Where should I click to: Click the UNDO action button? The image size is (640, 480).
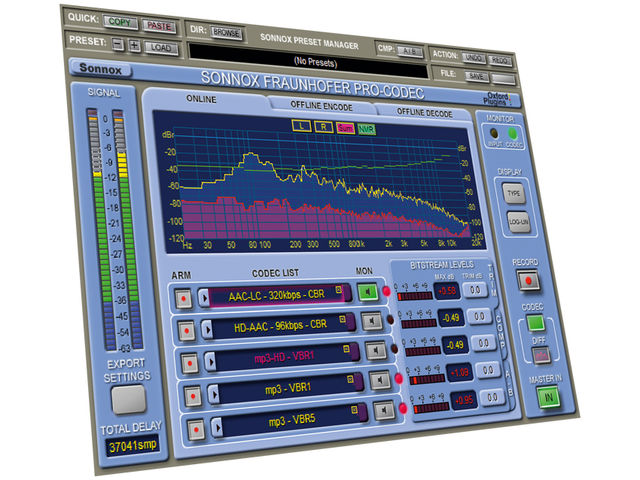point(473,58)
